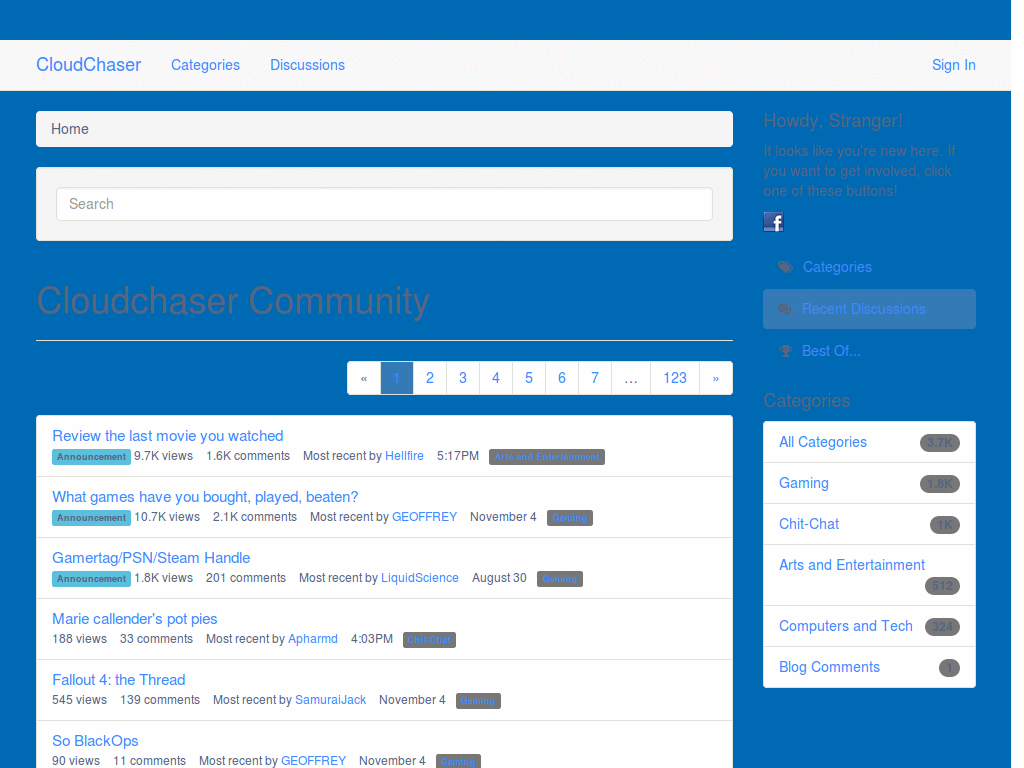Open Arts and Entertainment in sidebar list

[852, 565]
